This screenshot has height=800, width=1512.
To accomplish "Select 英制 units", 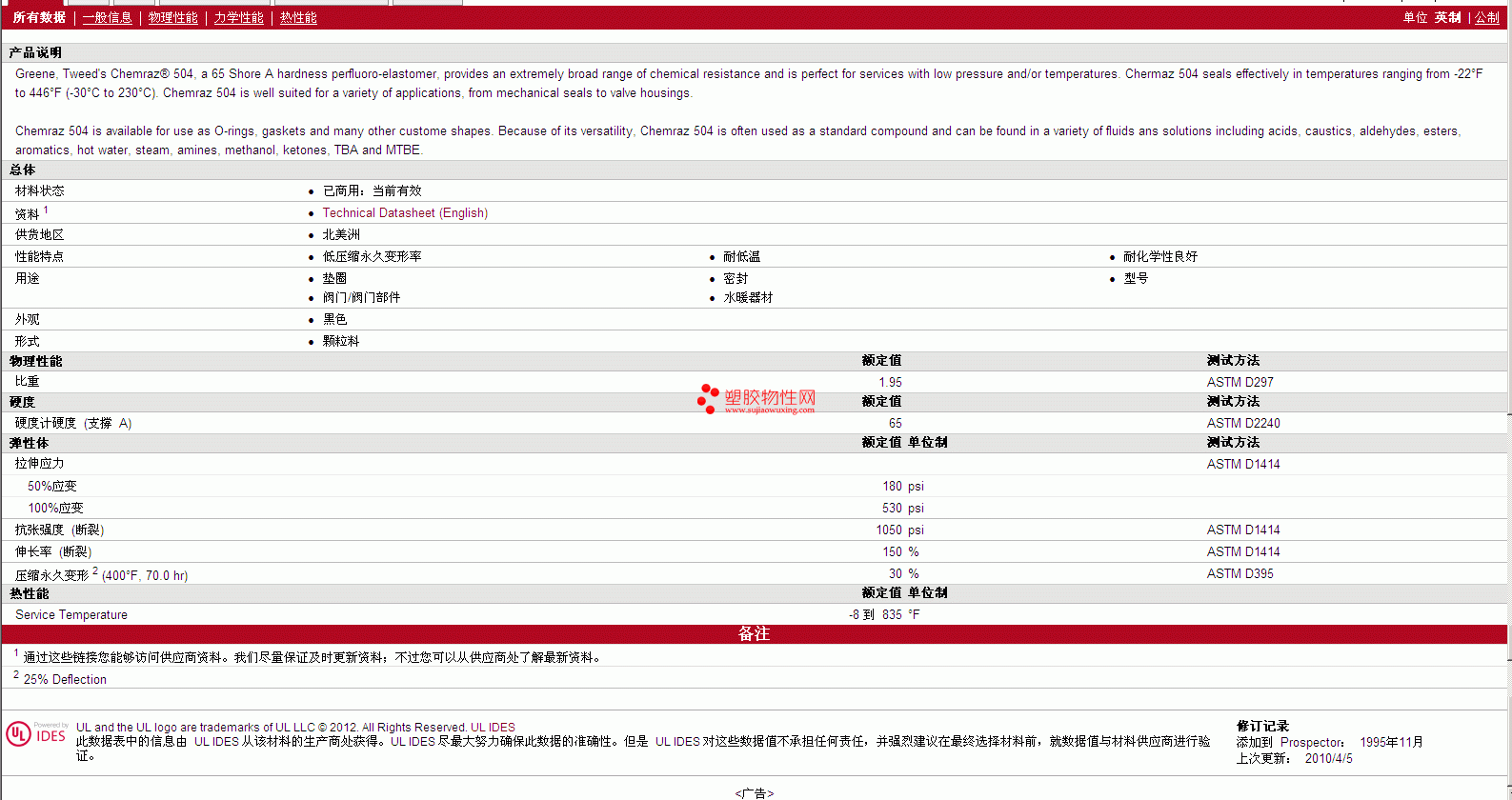I will 1448,17.
